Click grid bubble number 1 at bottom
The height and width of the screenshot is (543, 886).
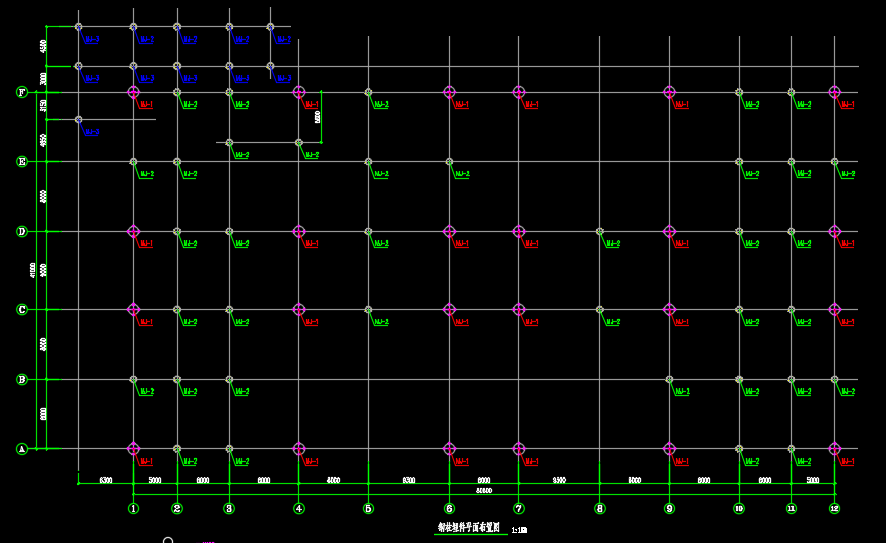(133, 508)
